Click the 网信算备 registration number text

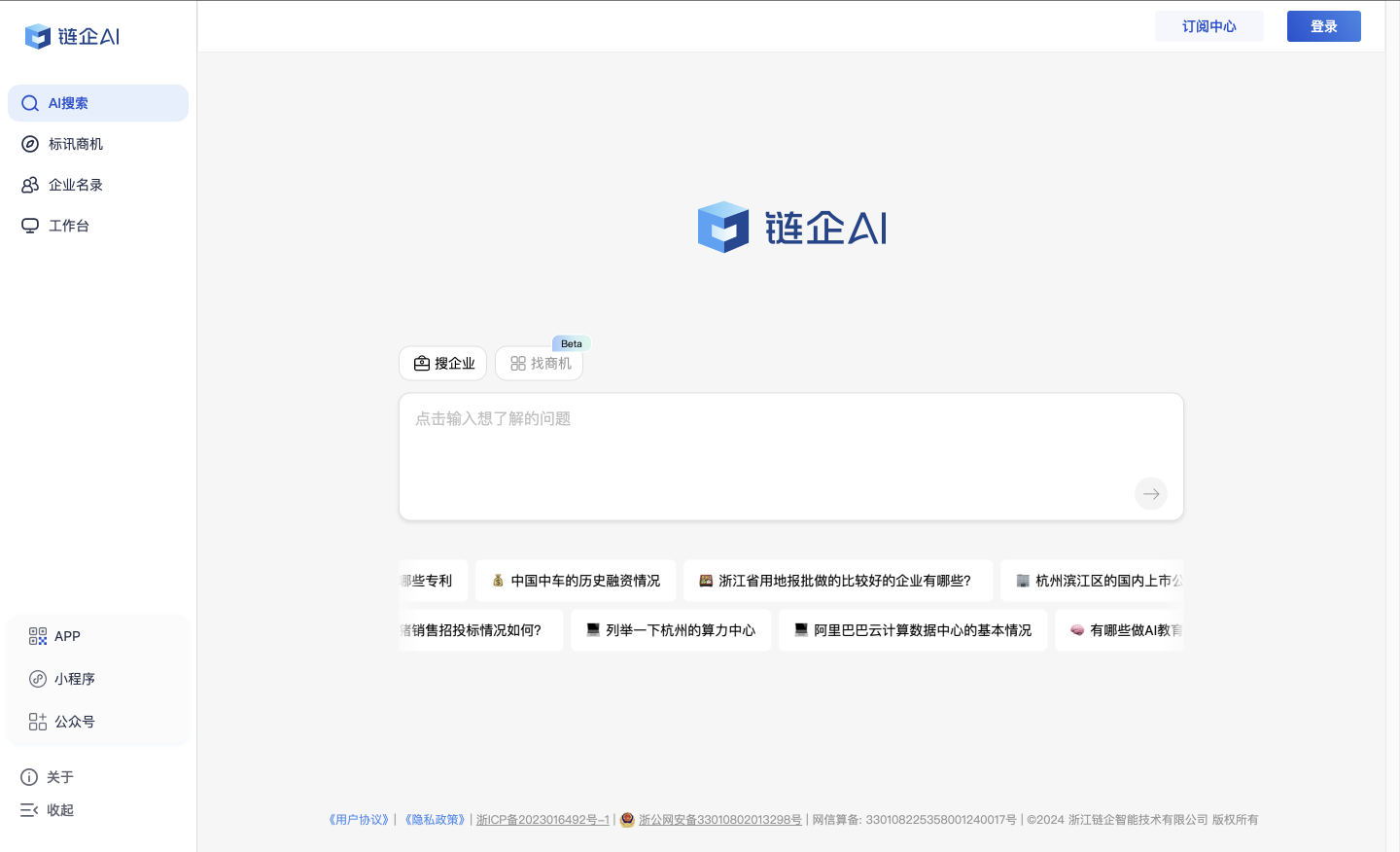914,820
